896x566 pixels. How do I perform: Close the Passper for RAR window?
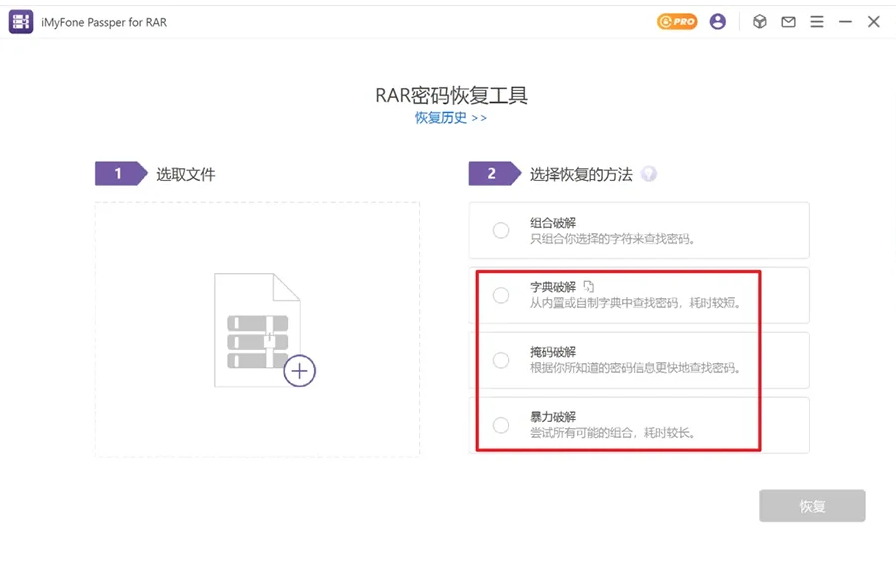point(874,21)
